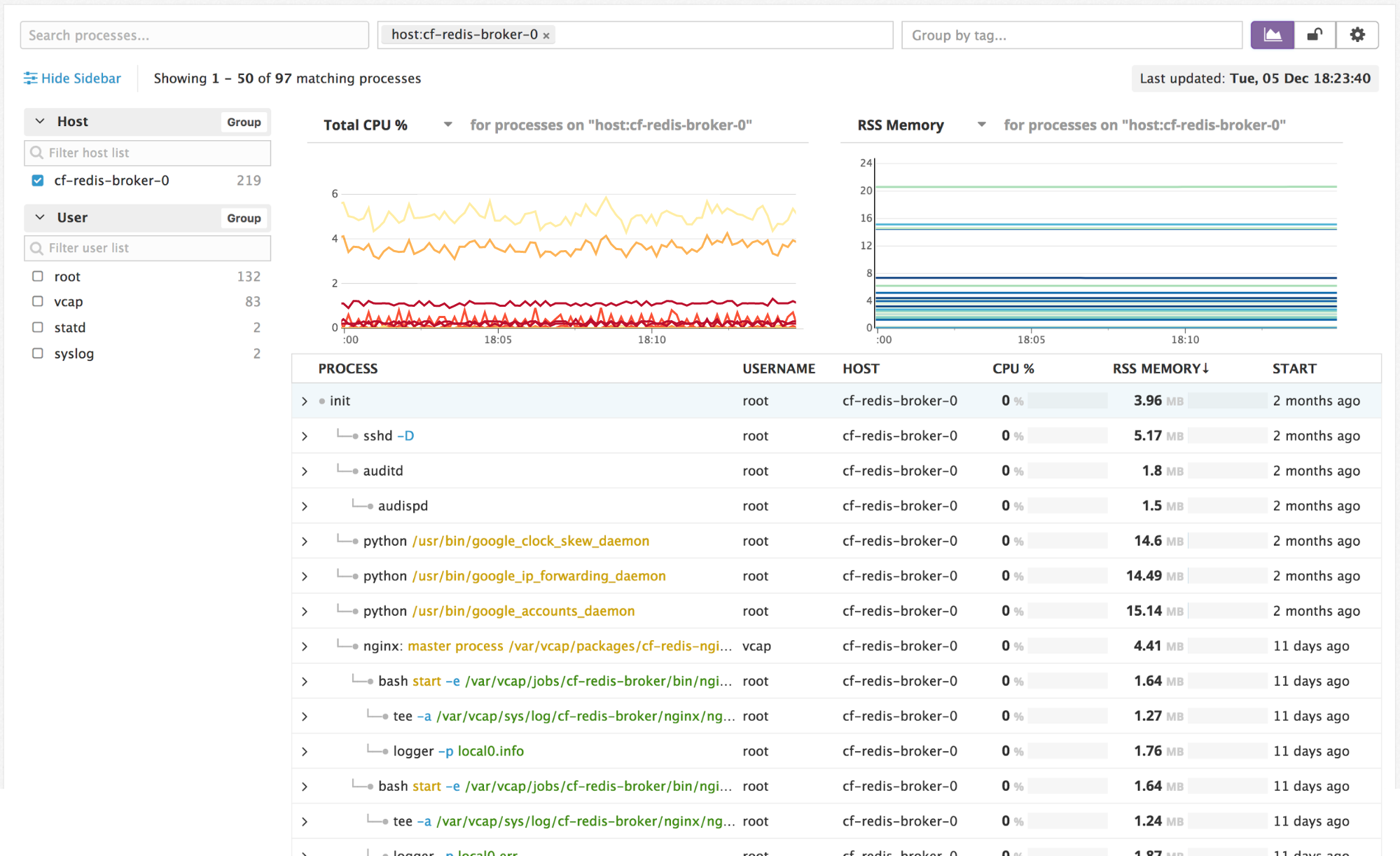Expand the sshd -D process row
Screen dimensions: 1400x856
point(304,435)
